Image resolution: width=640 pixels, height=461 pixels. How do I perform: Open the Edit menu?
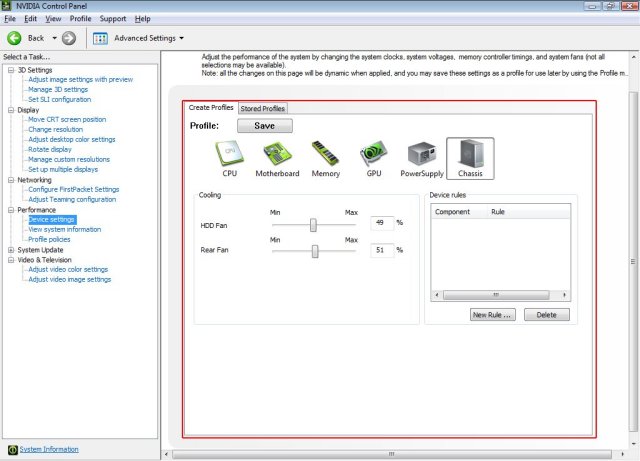point(30,19)
